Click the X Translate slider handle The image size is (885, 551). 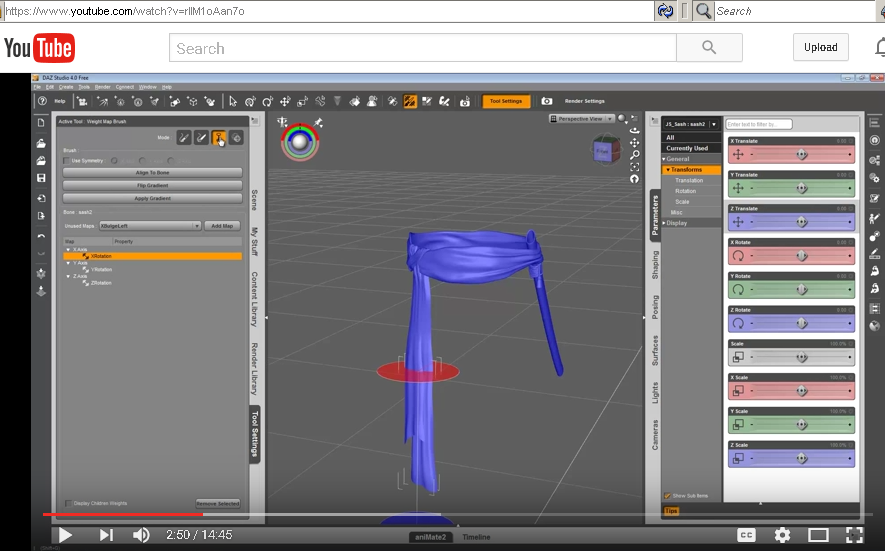pyautogui.click(x=801, y=155)
